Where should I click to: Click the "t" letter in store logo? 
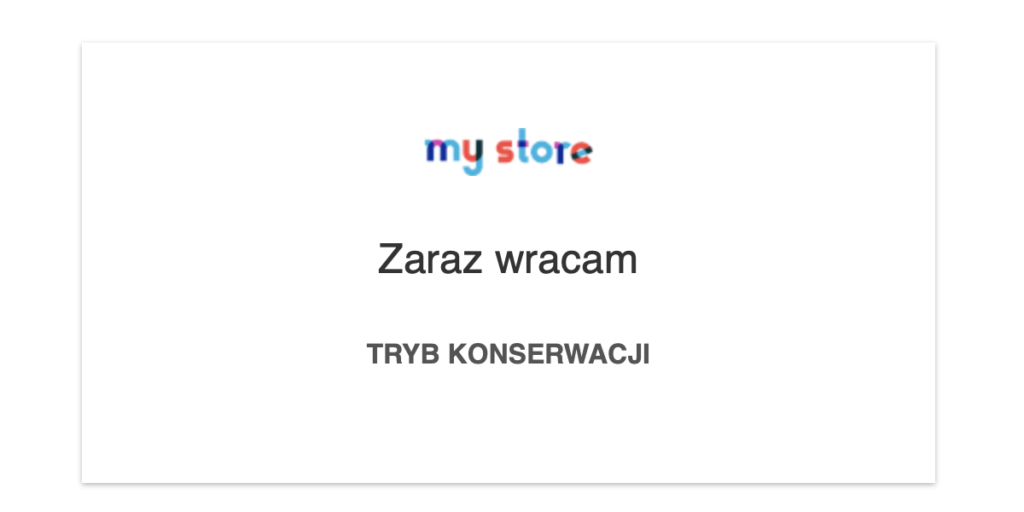[522, 146]
